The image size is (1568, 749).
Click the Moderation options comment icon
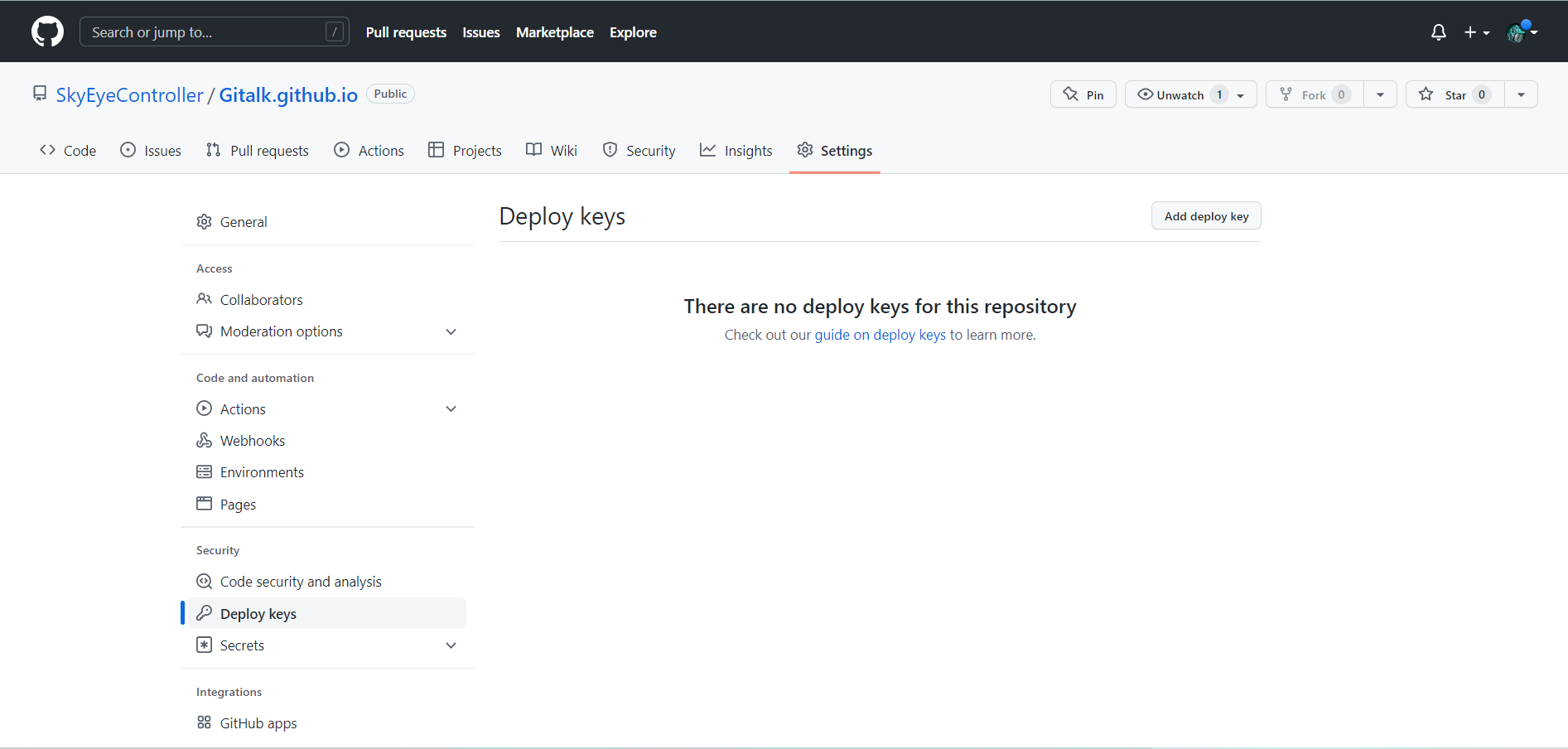click(204, 331)
